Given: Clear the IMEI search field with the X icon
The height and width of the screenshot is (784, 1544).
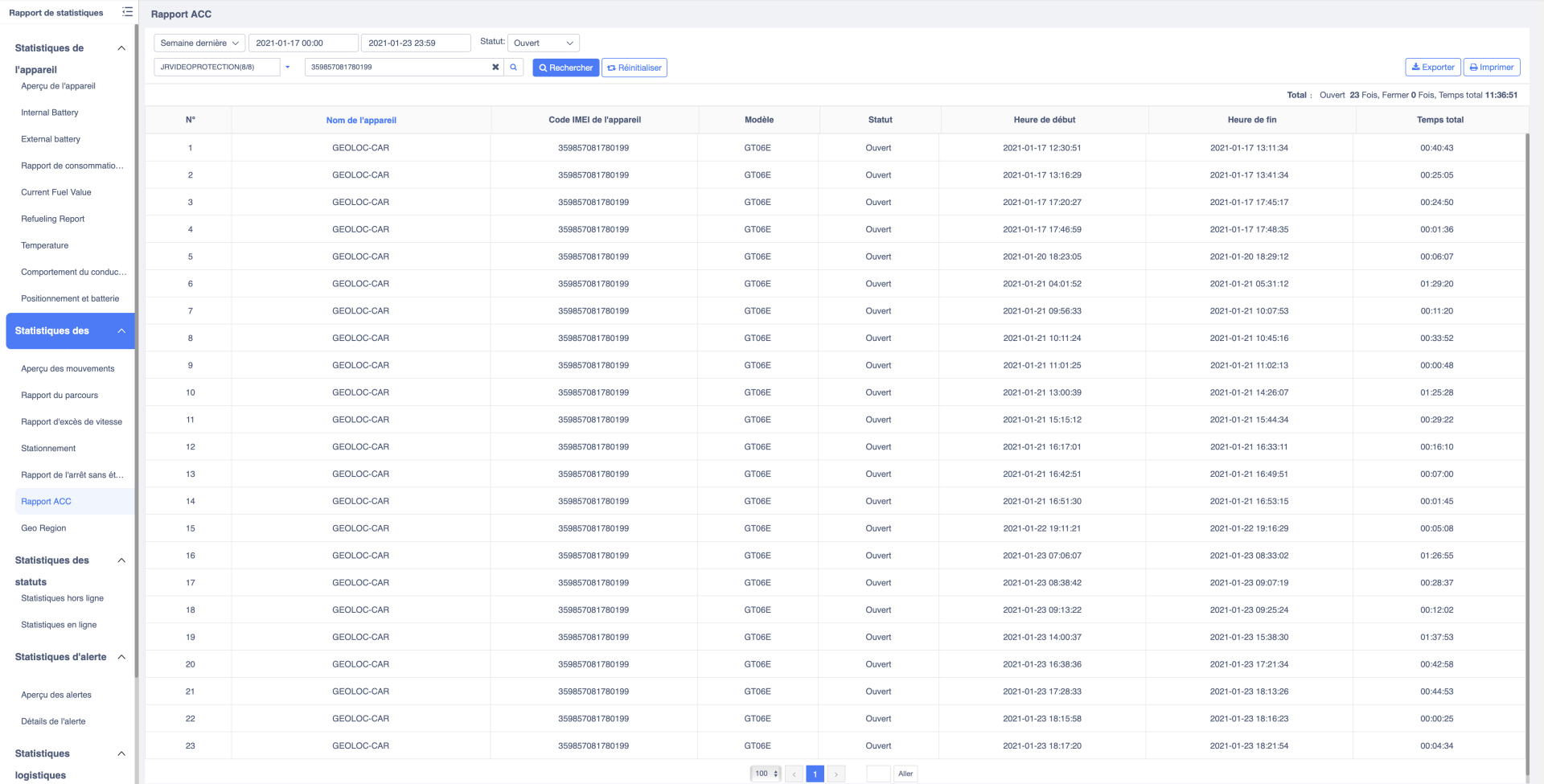Looking at the screenshot, I should [x=495, y=68].
